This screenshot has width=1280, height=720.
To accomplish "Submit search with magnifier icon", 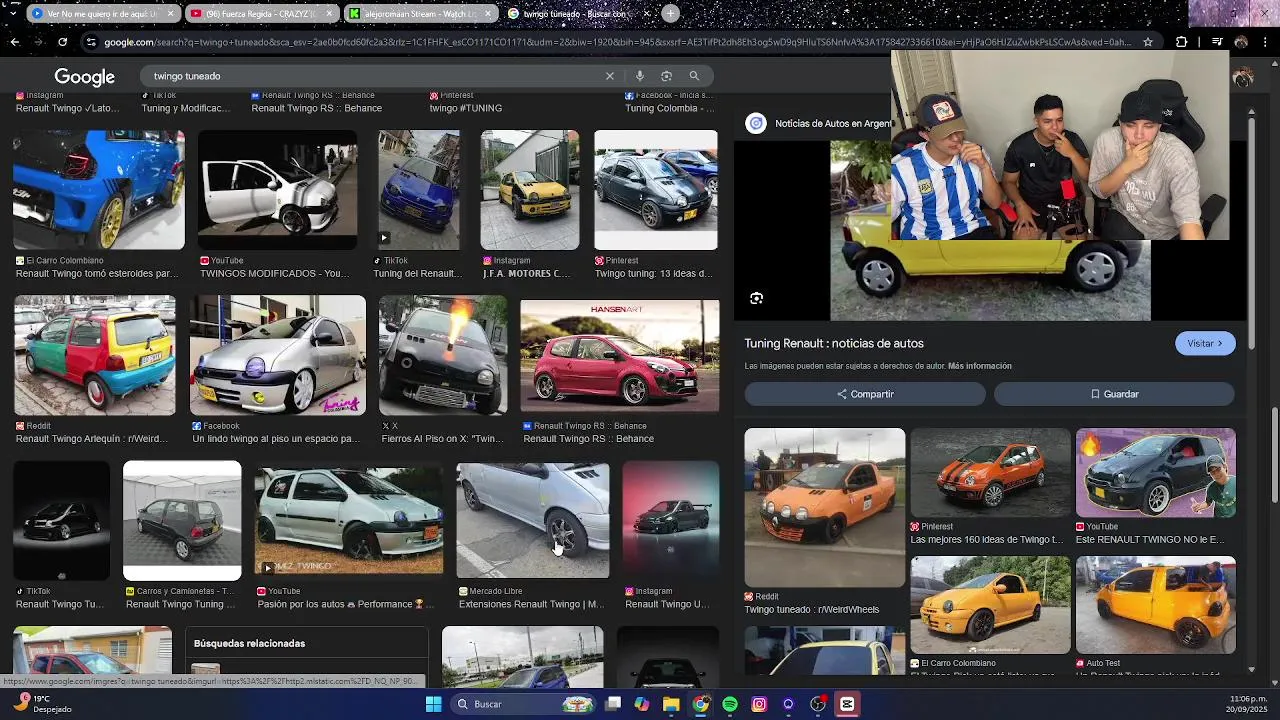I will tap(694, 76).
